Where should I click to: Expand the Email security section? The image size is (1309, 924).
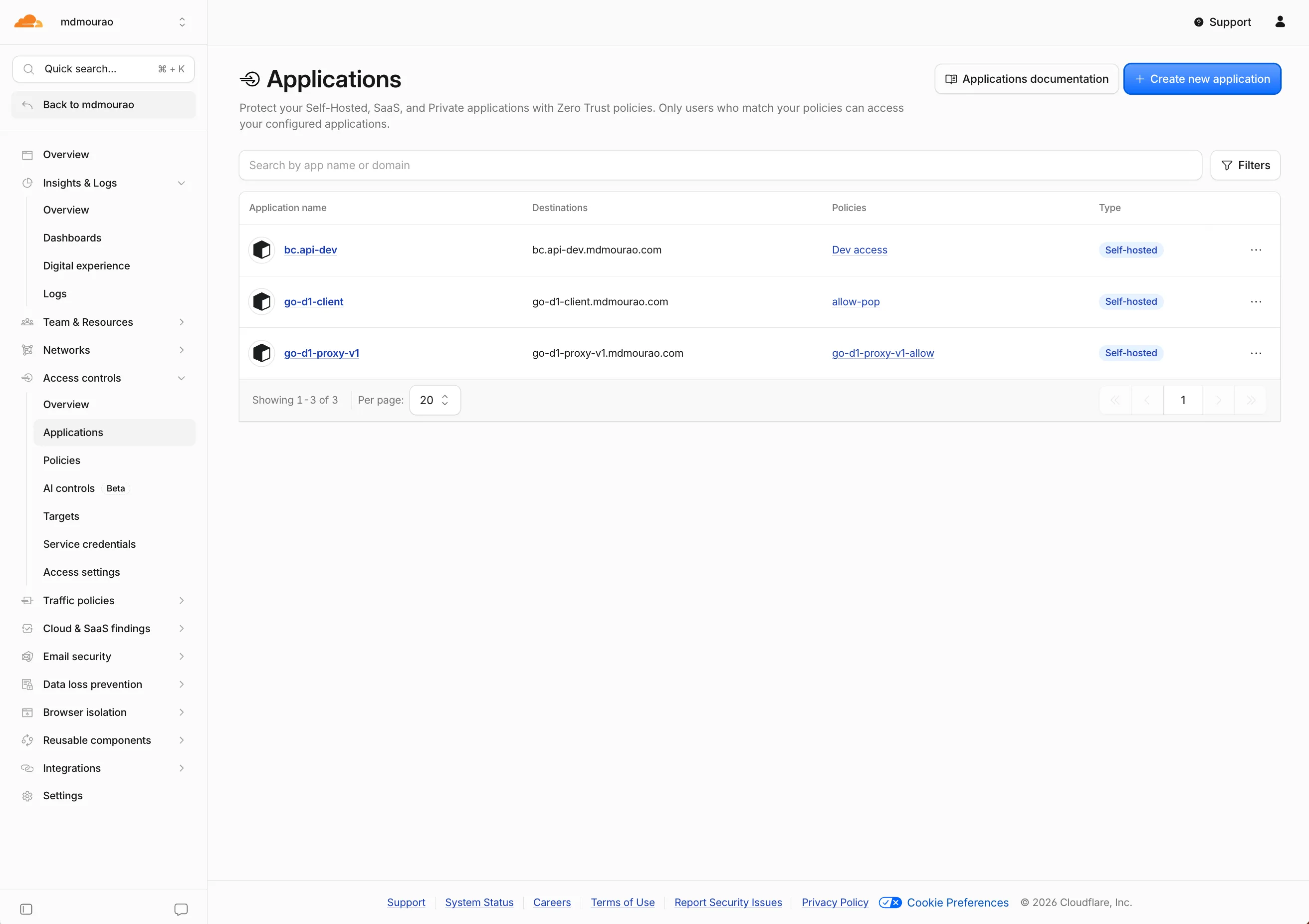click(181, 656)
